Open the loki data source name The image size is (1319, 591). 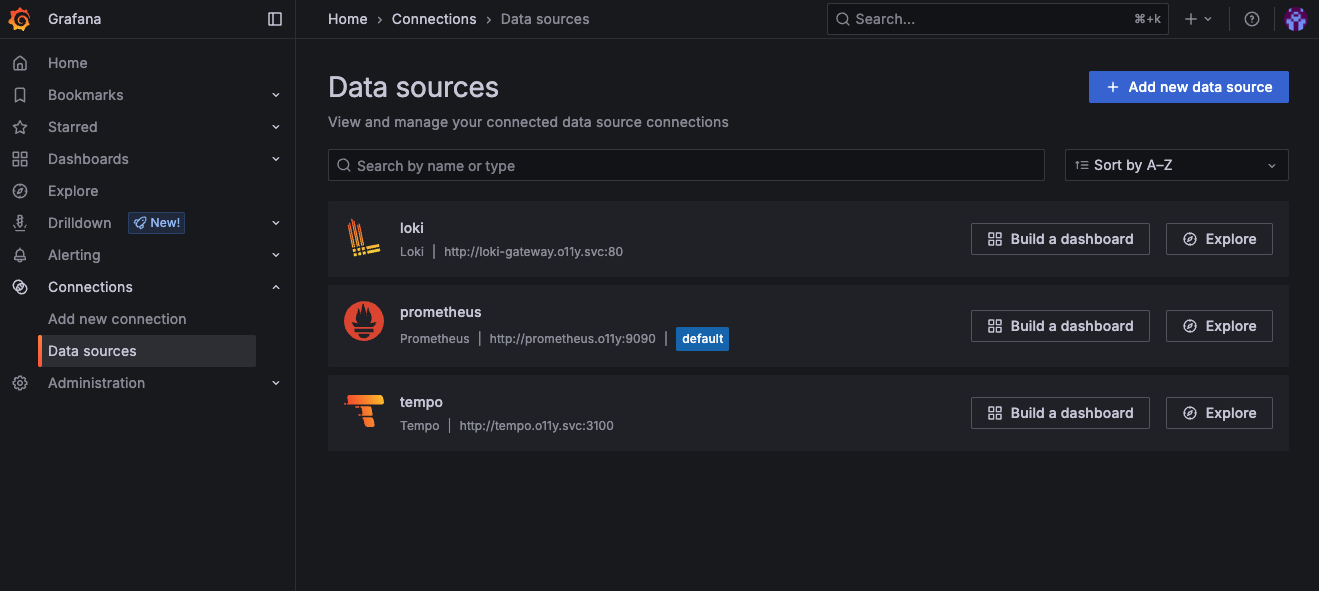(x=412, y=228)
